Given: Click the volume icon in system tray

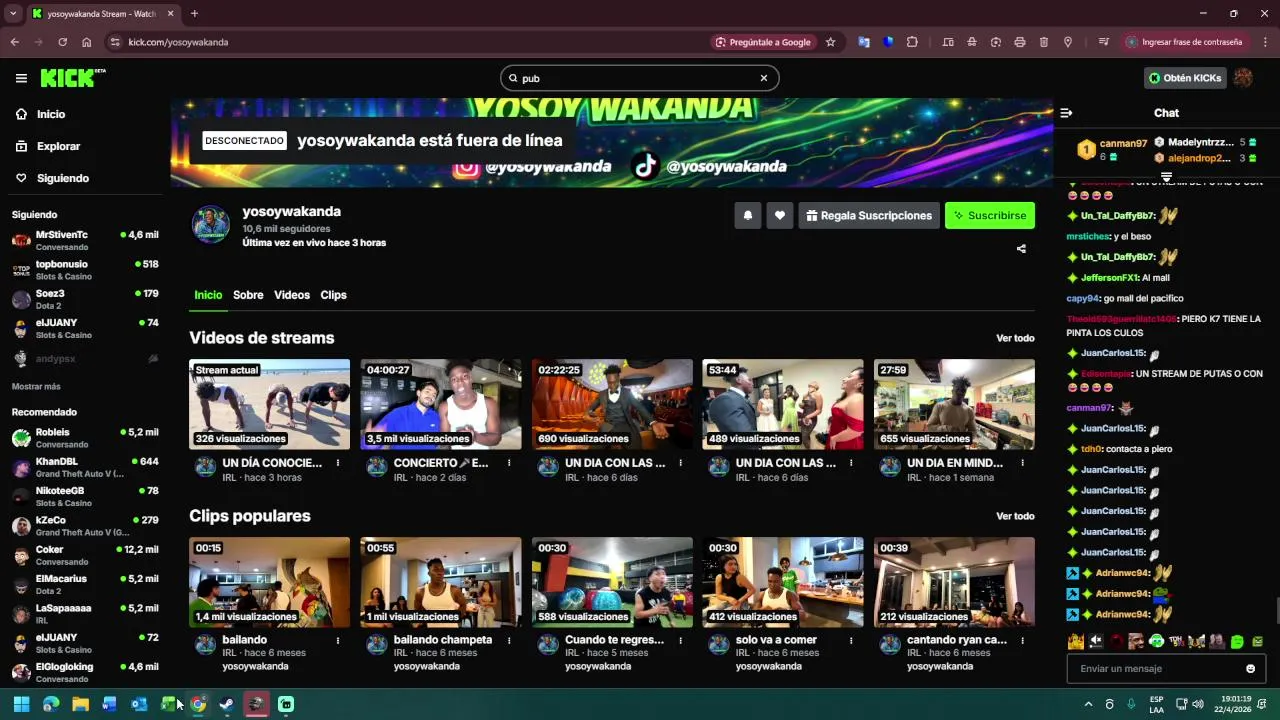Looking at the screenshot, I should click(x=1198, y=704).
